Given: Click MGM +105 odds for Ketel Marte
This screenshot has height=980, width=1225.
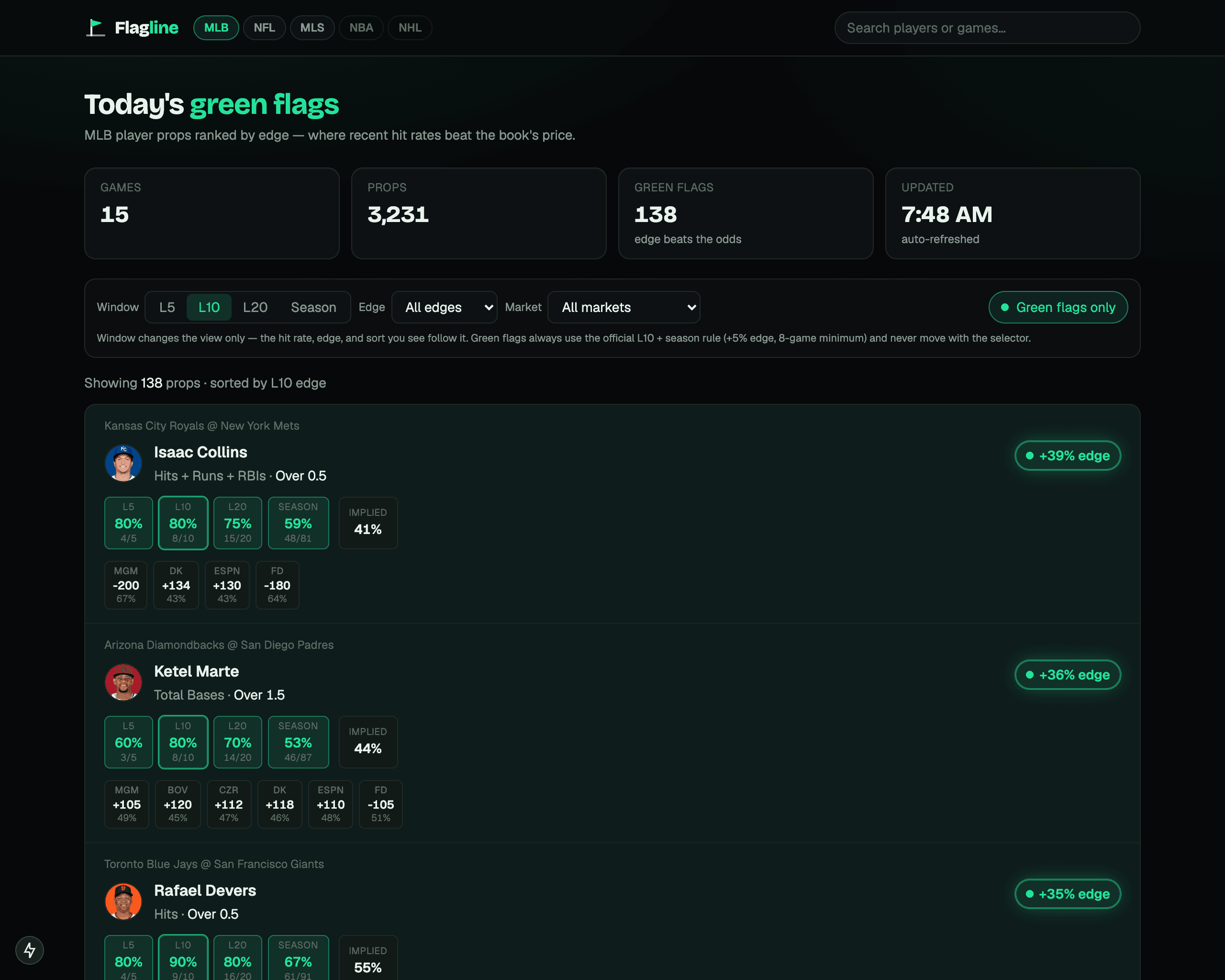Looking at the screenshot, I should [127, 804].
